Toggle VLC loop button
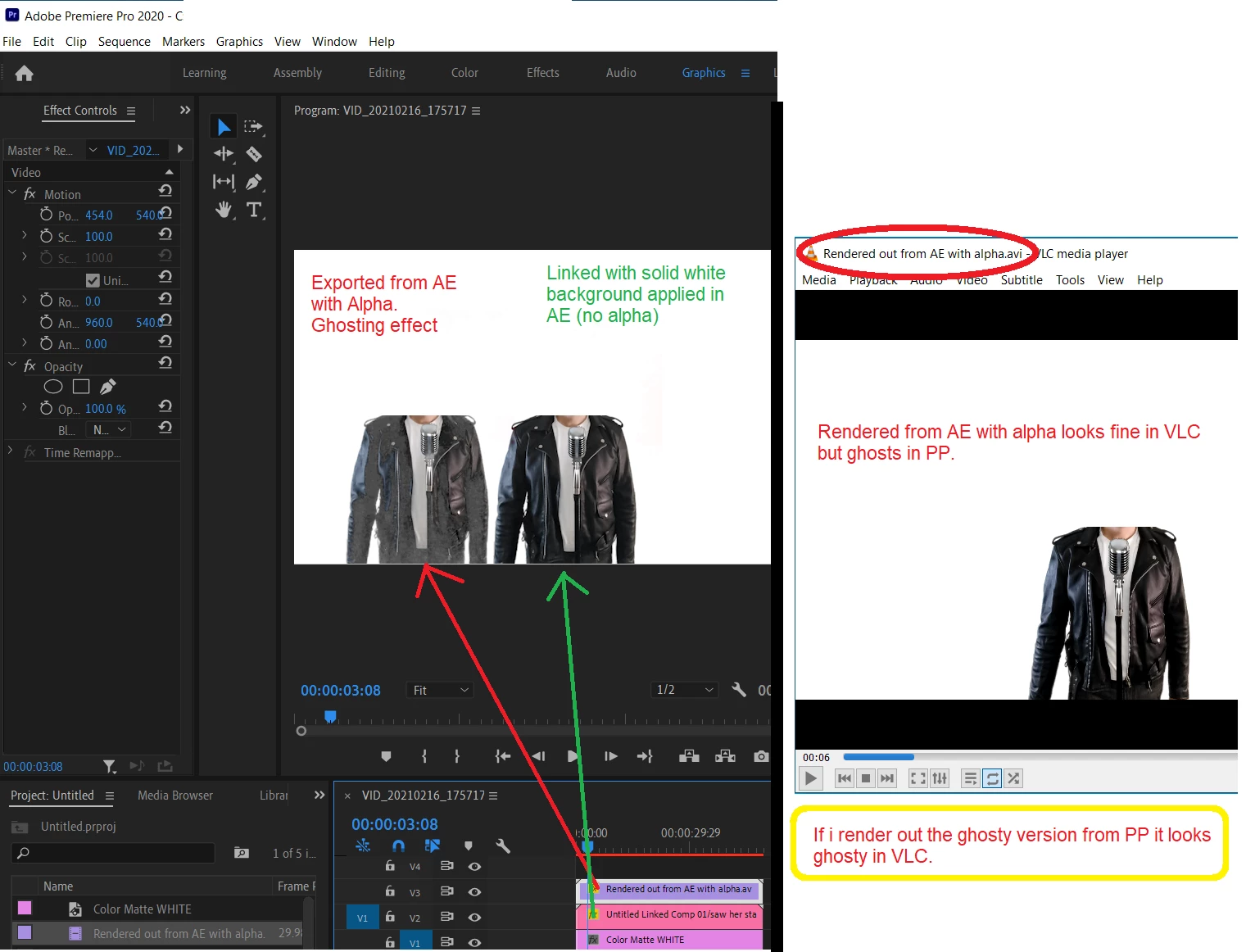 (x=992, y=778)
